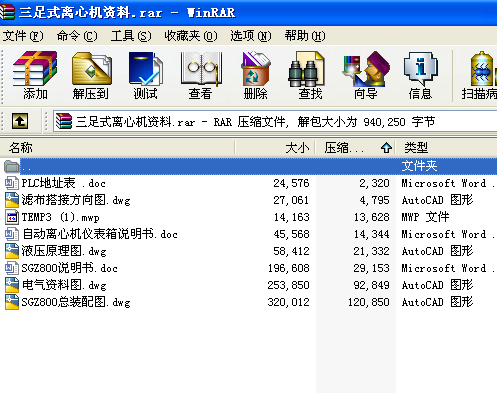Select the parent folder '..' icon

tap(11, 166)
